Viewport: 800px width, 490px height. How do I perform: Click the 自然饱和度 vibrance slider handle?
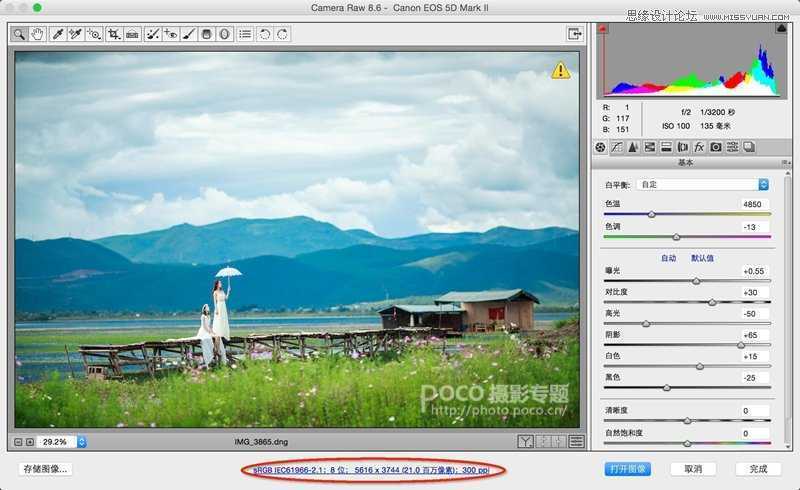click(687, 443)
